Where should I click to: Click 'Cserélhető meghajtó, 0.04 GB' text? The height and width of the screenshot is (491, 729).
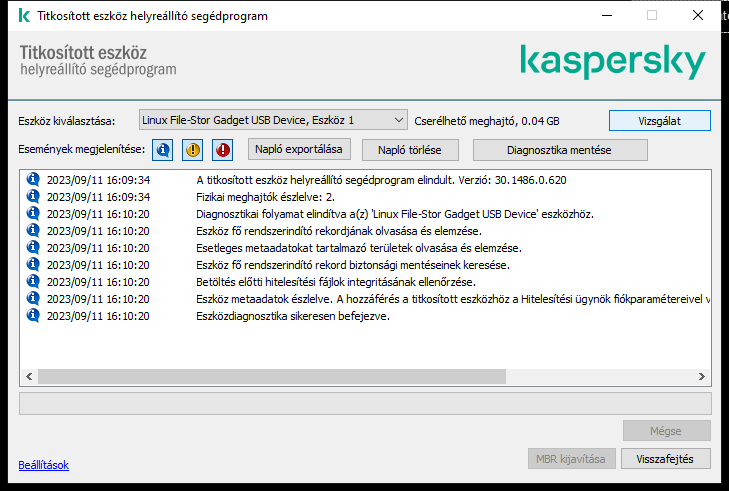[x=487, y=121]
